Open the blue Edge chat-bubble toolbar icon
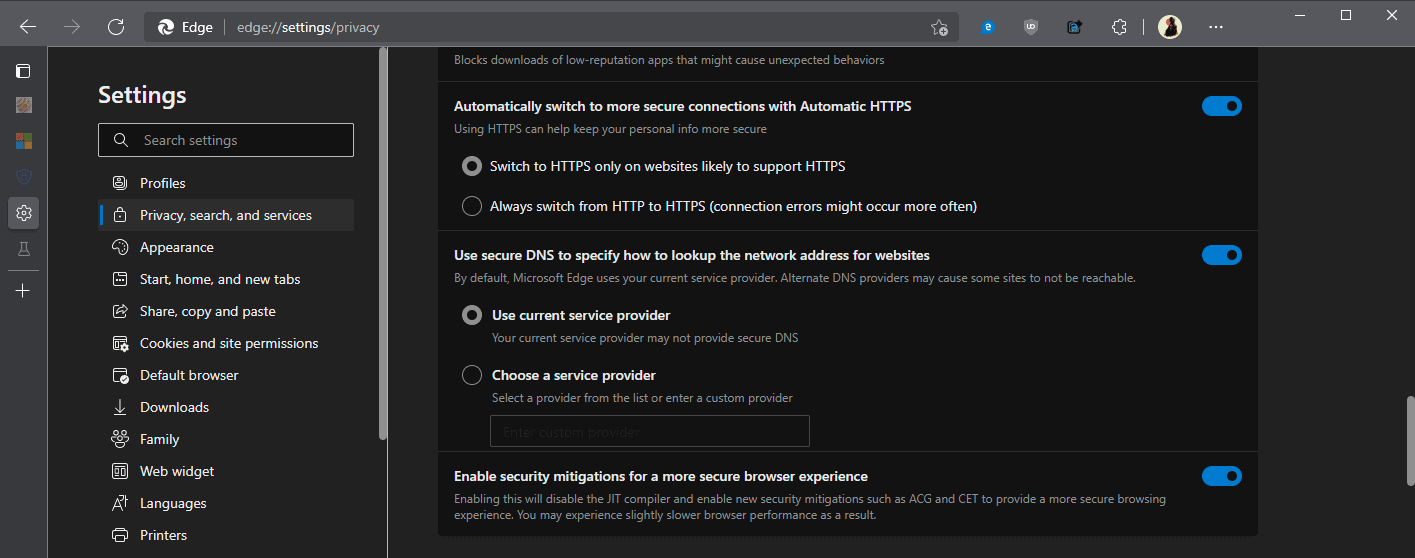This screenshot has height=558, width=1415. point(987,27)
